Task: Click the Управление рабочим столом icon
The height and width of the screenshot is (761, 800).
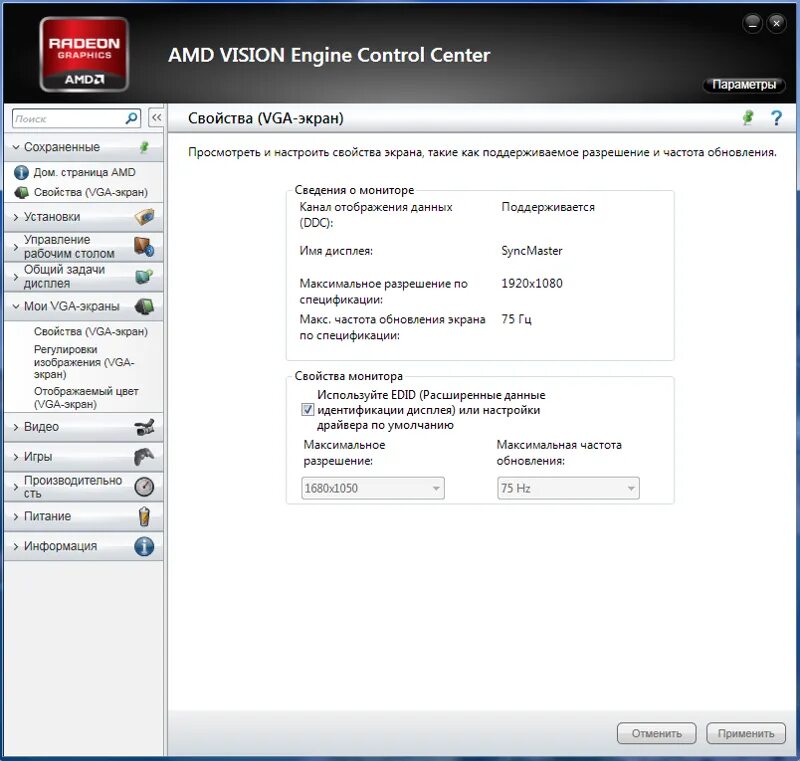Action: click(x=144, y=246)
